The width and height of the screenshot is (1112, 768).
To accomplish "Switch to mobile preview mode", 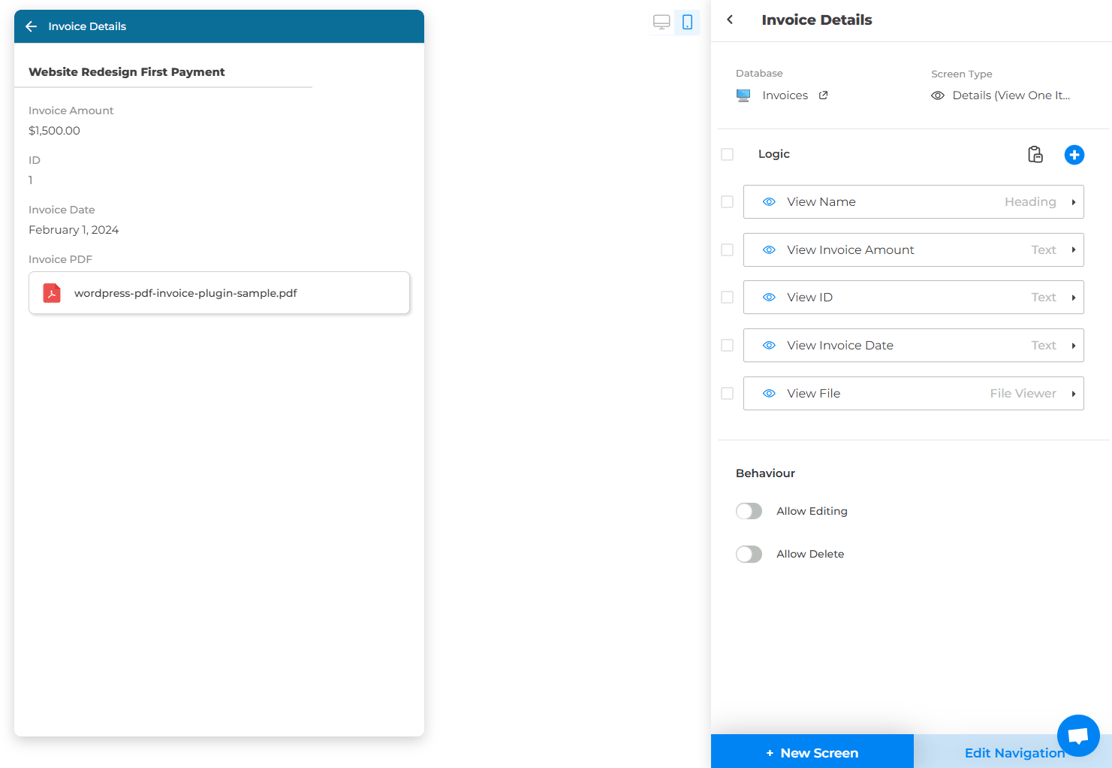I will (x=687, y=22).
